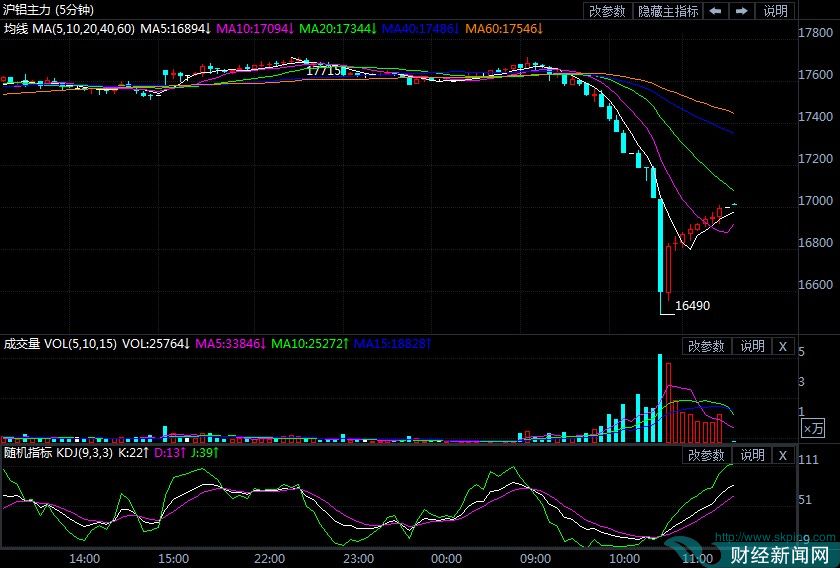The width and height of the screenshot is (840, 568).
Task: Click 说明 in the main chart toolbar
Action: tap(775, 11)
